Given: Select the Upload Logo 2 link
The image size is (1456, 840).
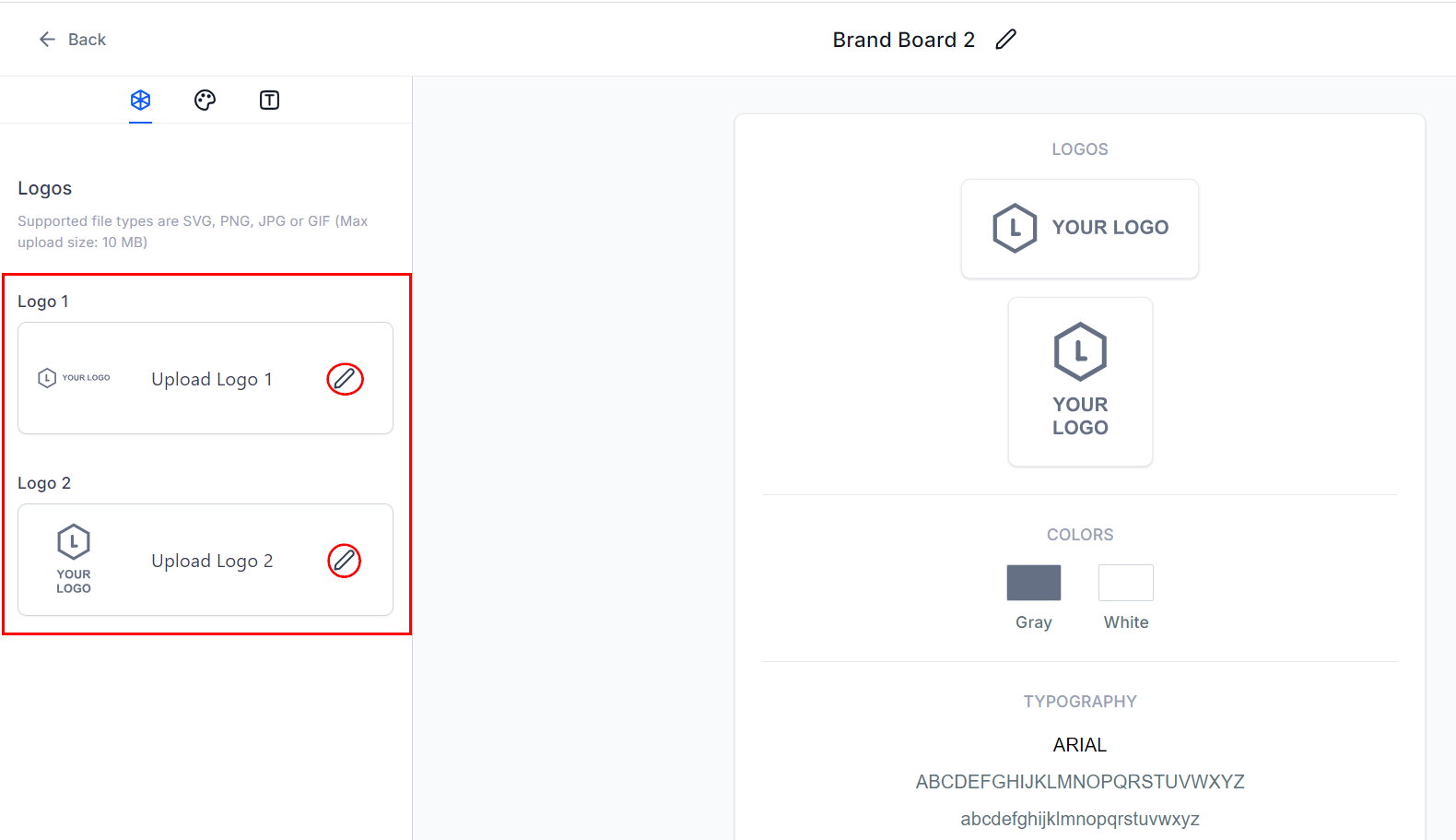Looking at the screenshot, I should tap(212, 561).
